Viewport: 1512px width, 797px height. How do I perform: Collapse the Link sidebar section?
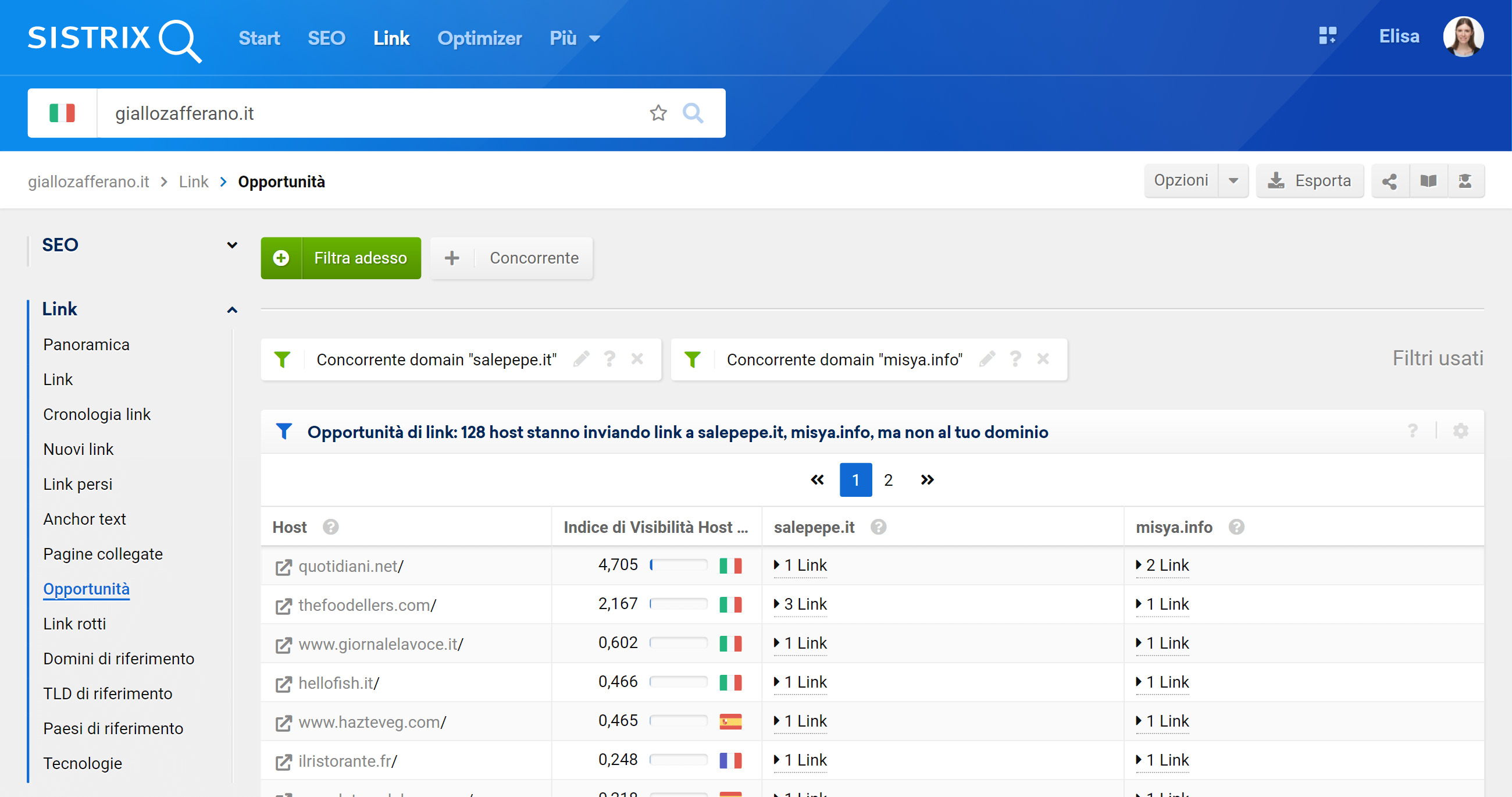[x=232, y=309]
